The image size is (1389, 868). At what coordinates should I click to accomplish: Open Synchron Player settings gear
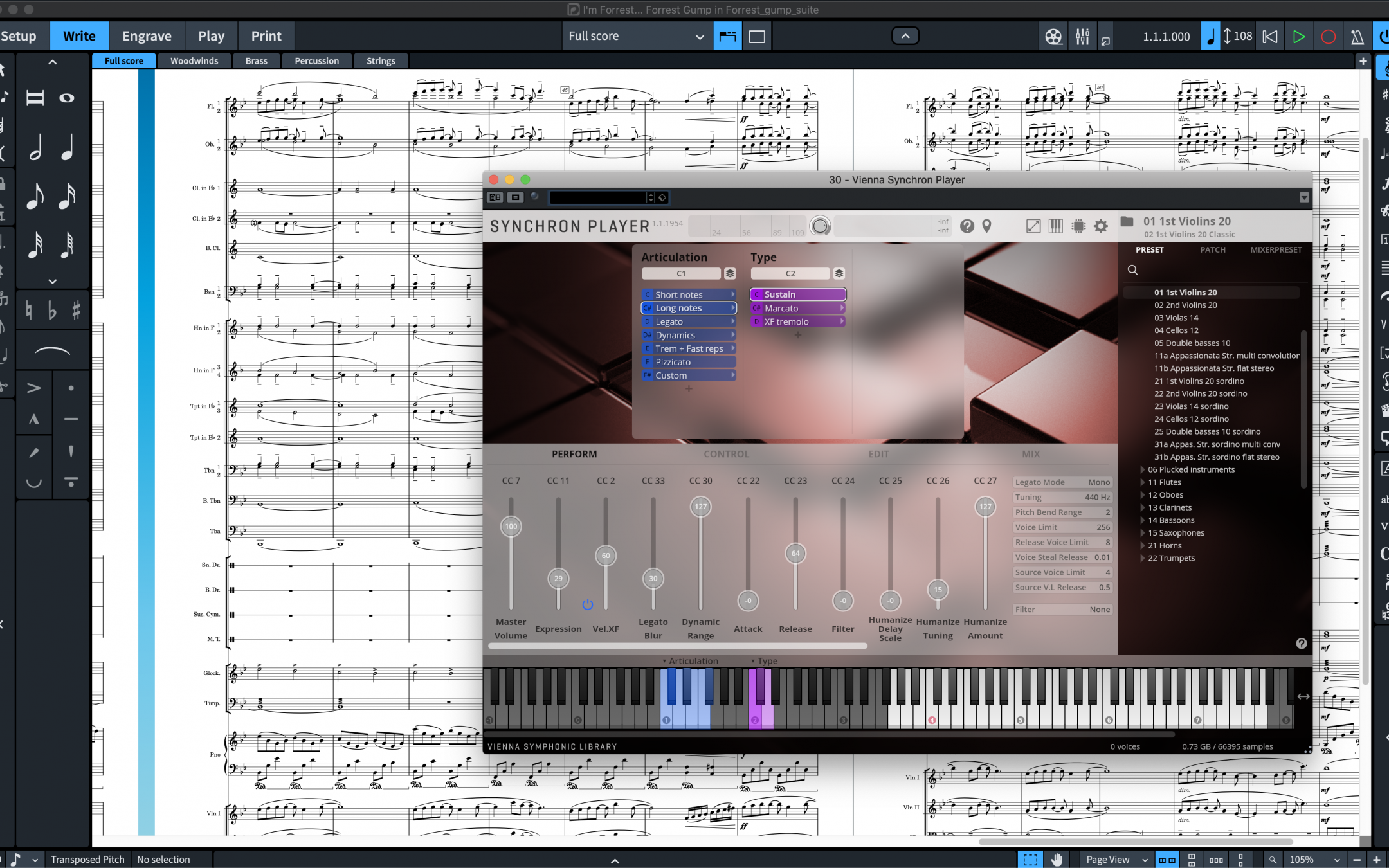coord(1101,226)
